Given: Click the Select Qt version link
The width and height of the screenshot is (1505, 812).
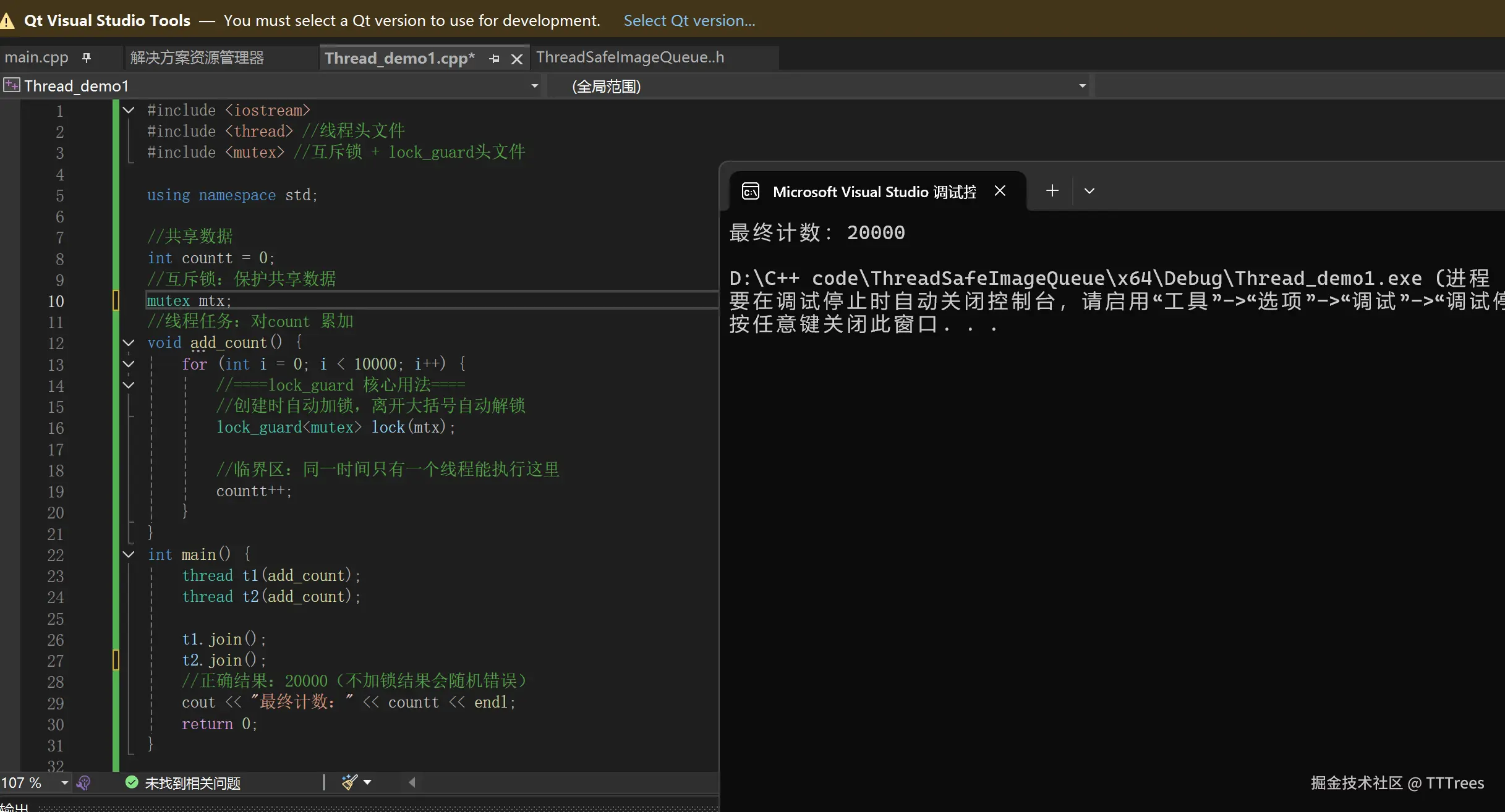Looking at the screenshot, I should tap(689, 20).
